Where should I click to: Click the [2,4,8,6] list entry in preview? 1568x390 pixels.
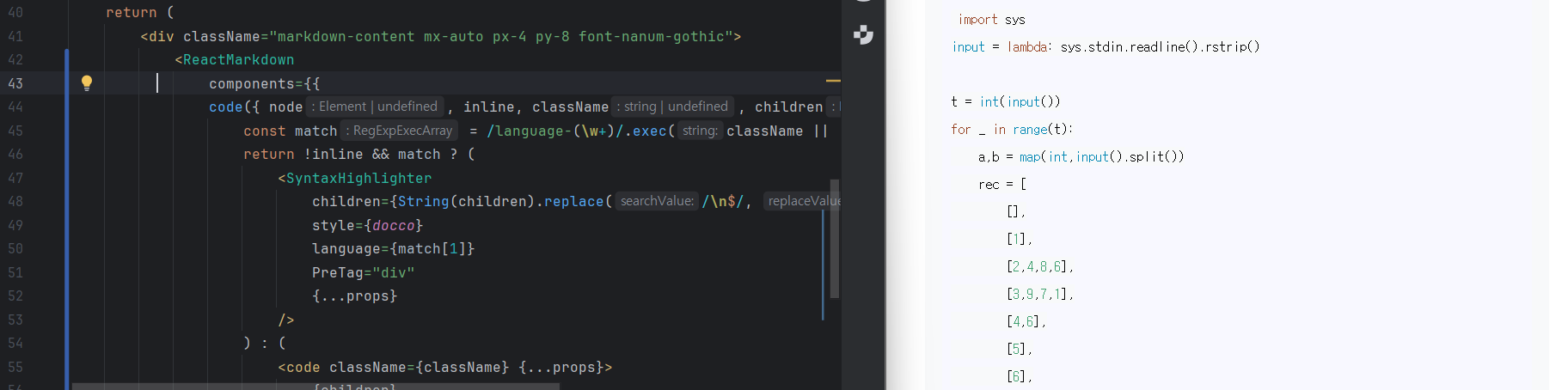(1039, 266)
